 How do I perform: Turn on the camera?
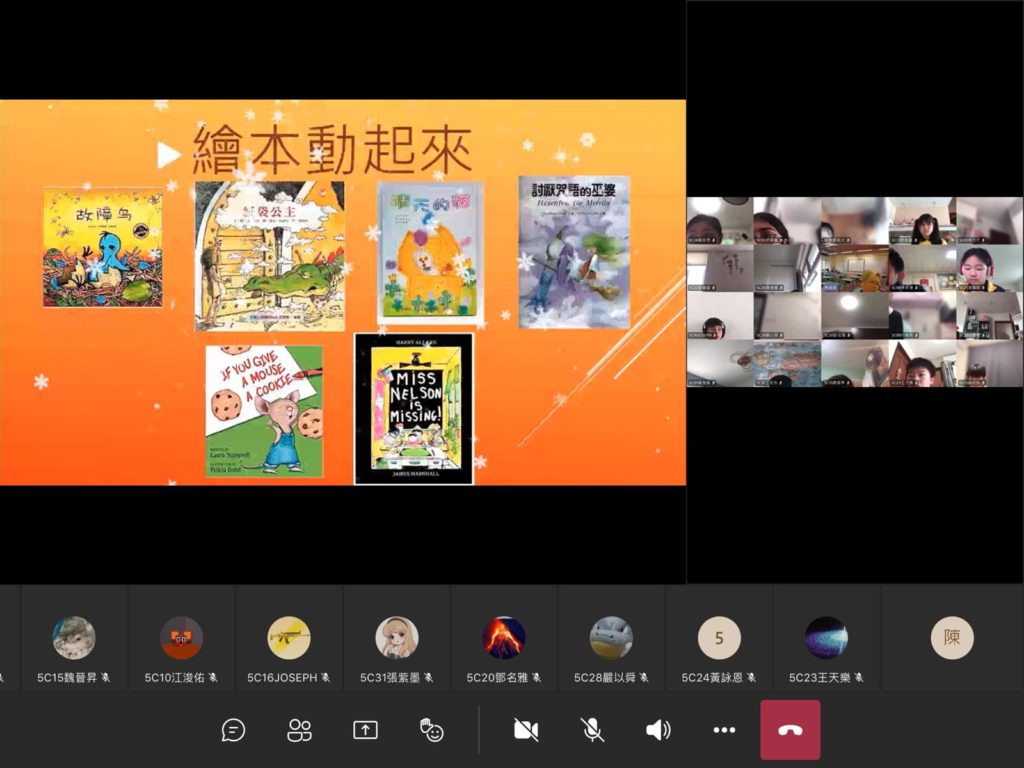[x=526, y=730]
